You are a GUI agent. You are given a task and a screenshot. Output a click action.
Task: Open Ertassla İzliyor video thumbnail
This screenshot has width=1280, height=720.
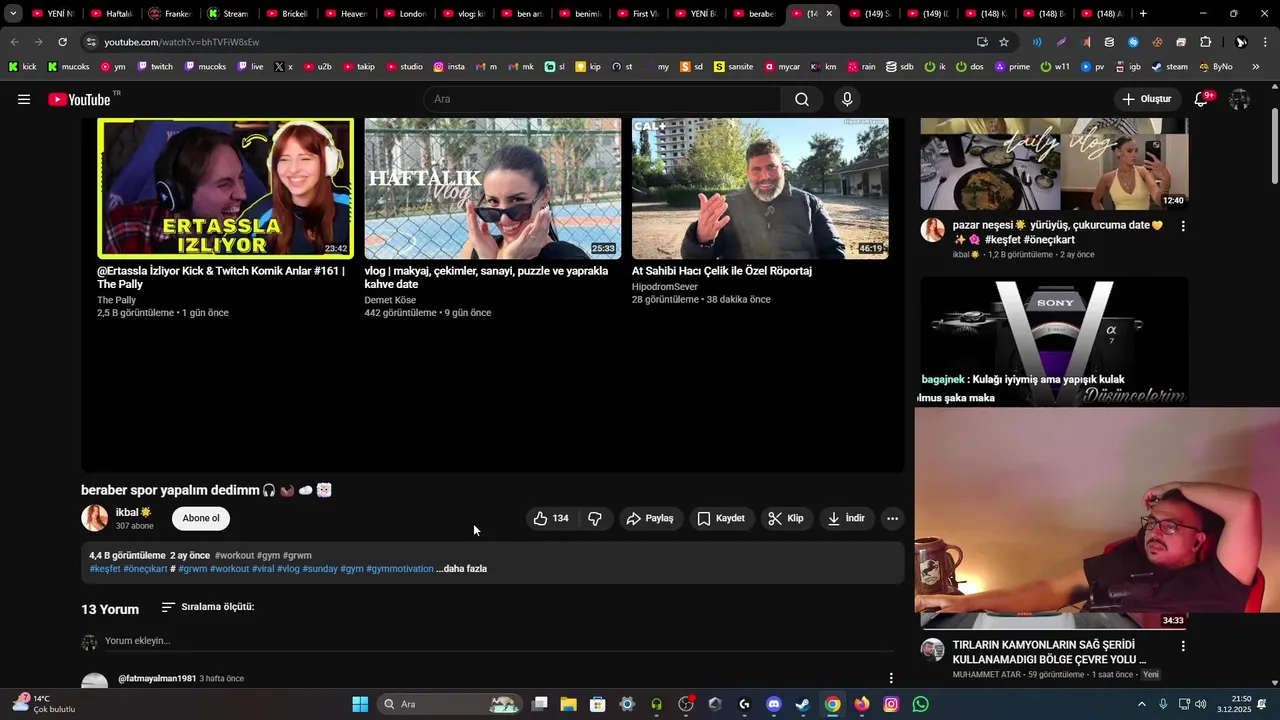[225, 188]
